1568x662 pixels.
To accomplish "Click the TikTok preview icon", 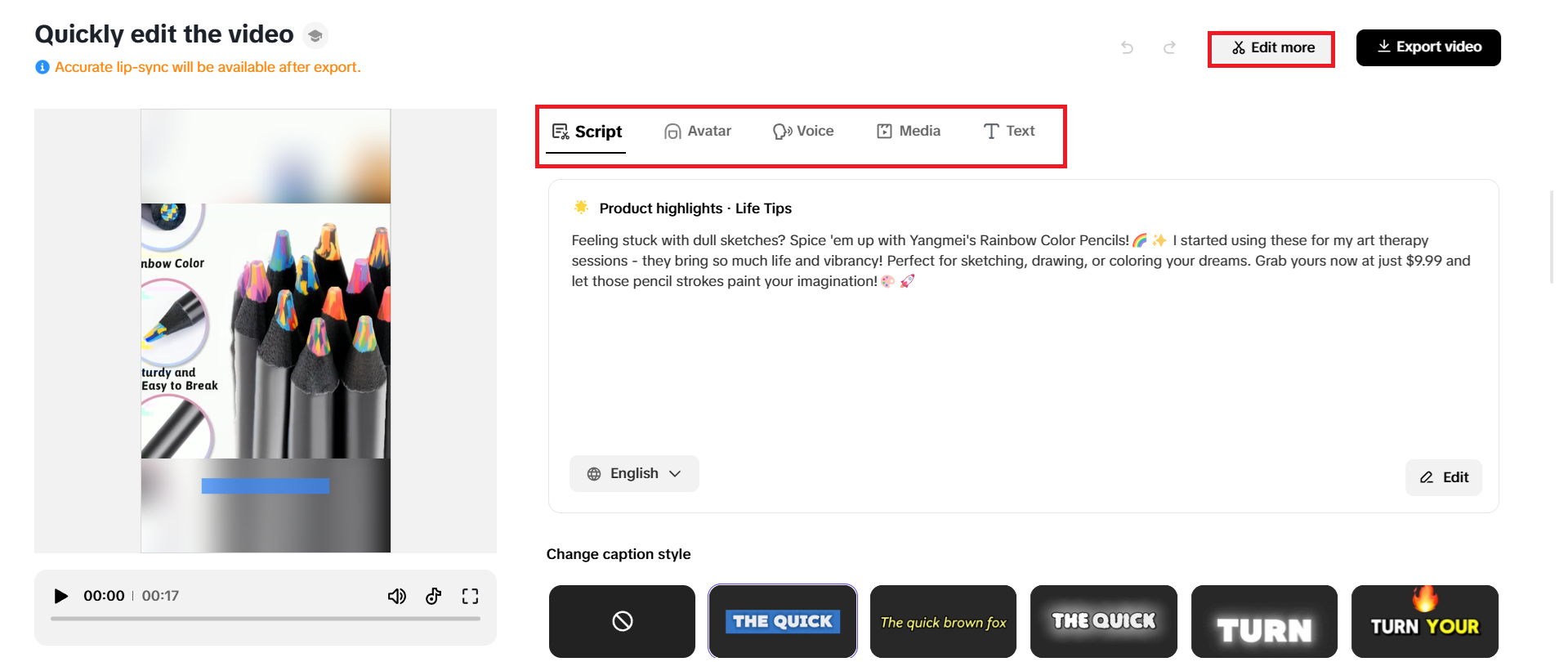I will (x=434, y=596).
